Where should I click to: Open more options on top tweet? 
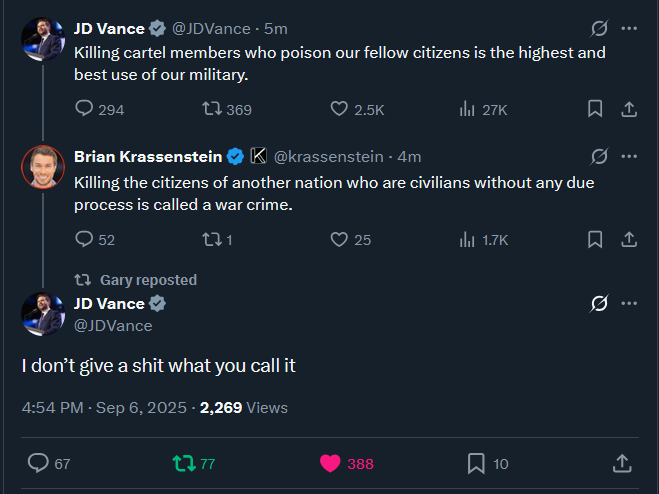(x=629, y=28)
